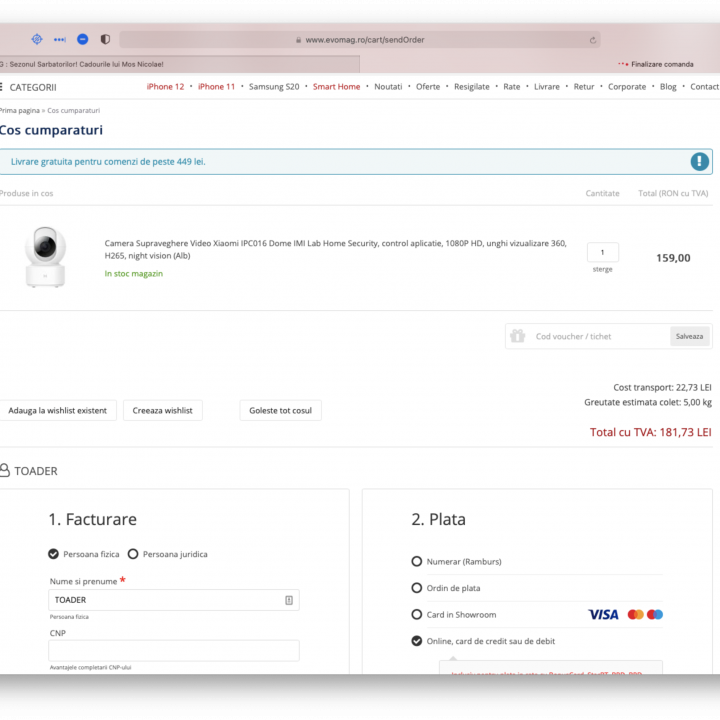This screenshot has width=720, height=720.
Task: Click the privacy shield icon in toolbar
Action: pos(106,40)
